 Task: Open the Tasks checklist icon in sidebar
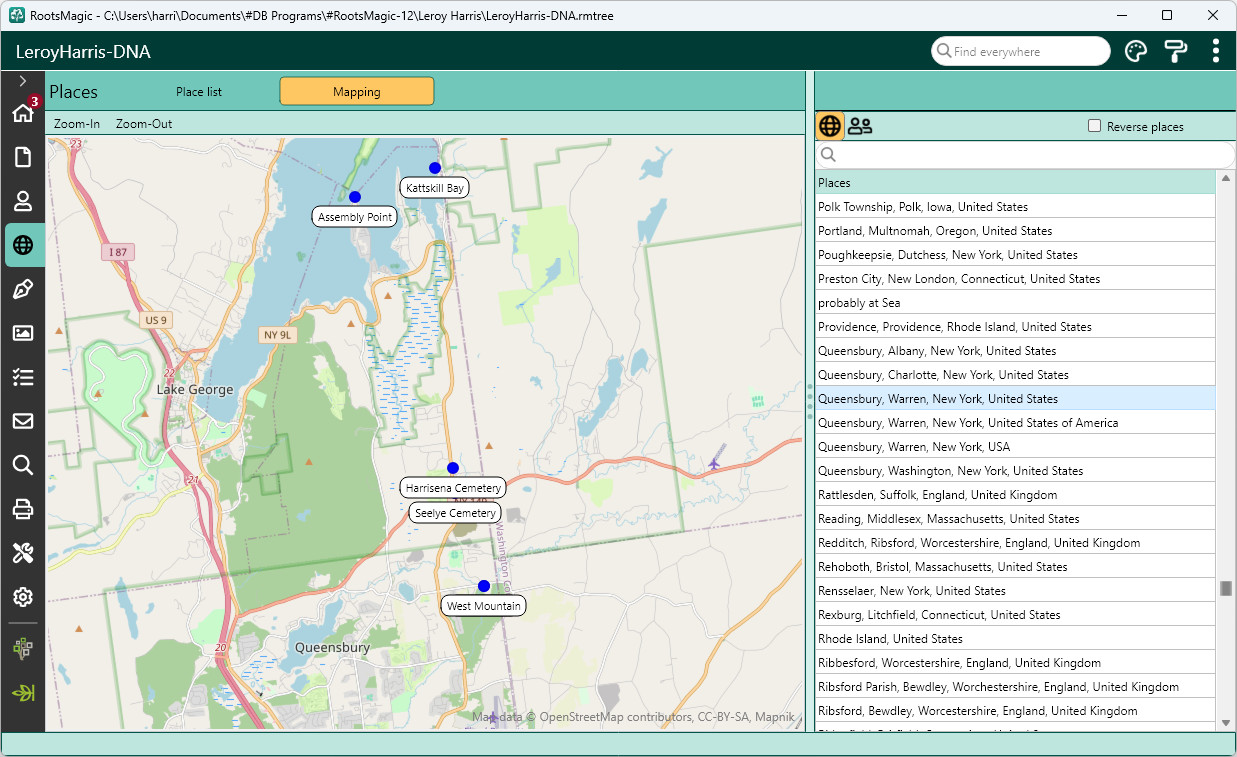point(23,377)
